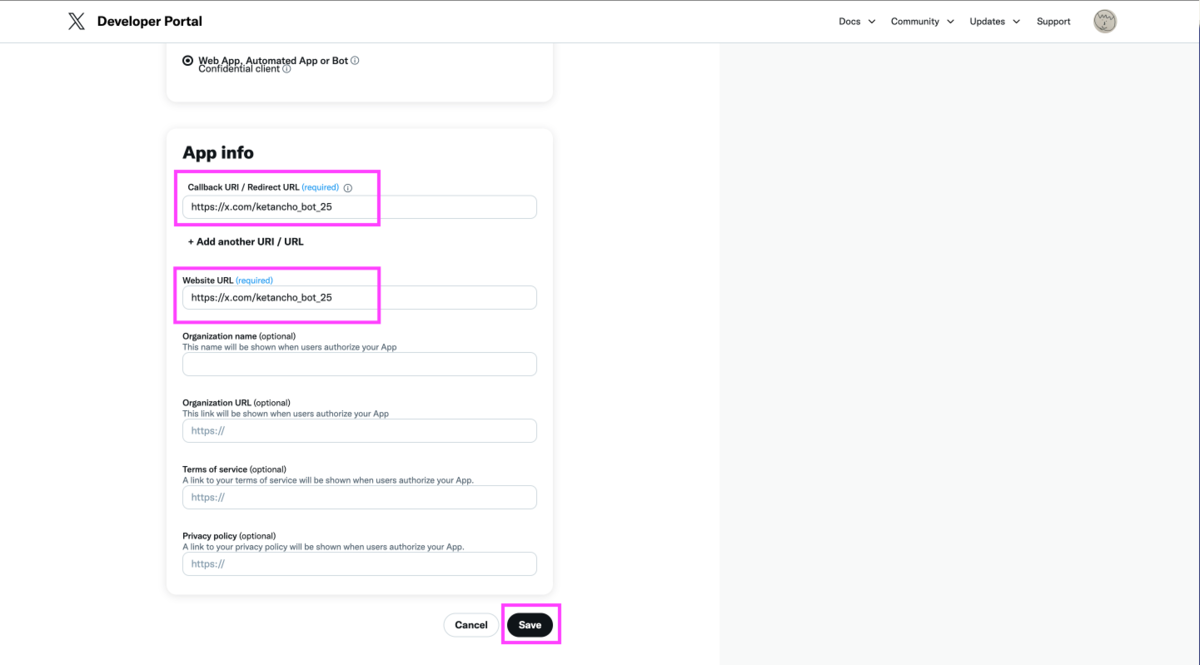
Task: Click the Privacy policy label
Action: 210,536
